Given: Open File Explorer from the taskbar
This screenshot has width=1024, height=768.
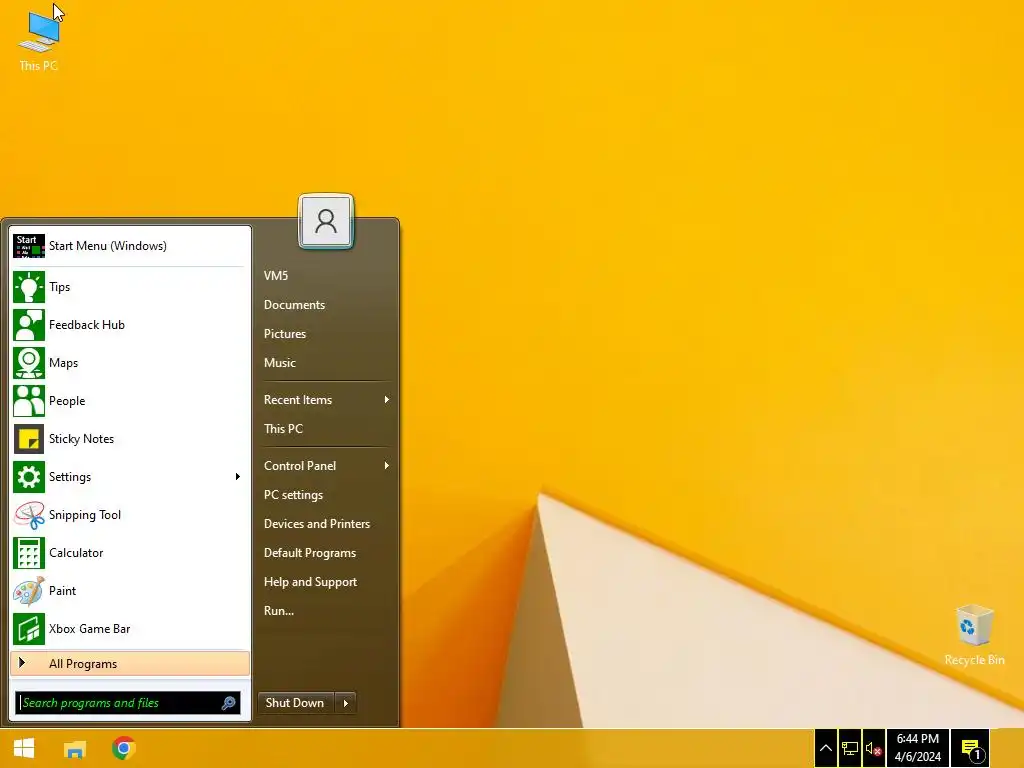Looking at the screenshot, I should [x=74, y=748].
